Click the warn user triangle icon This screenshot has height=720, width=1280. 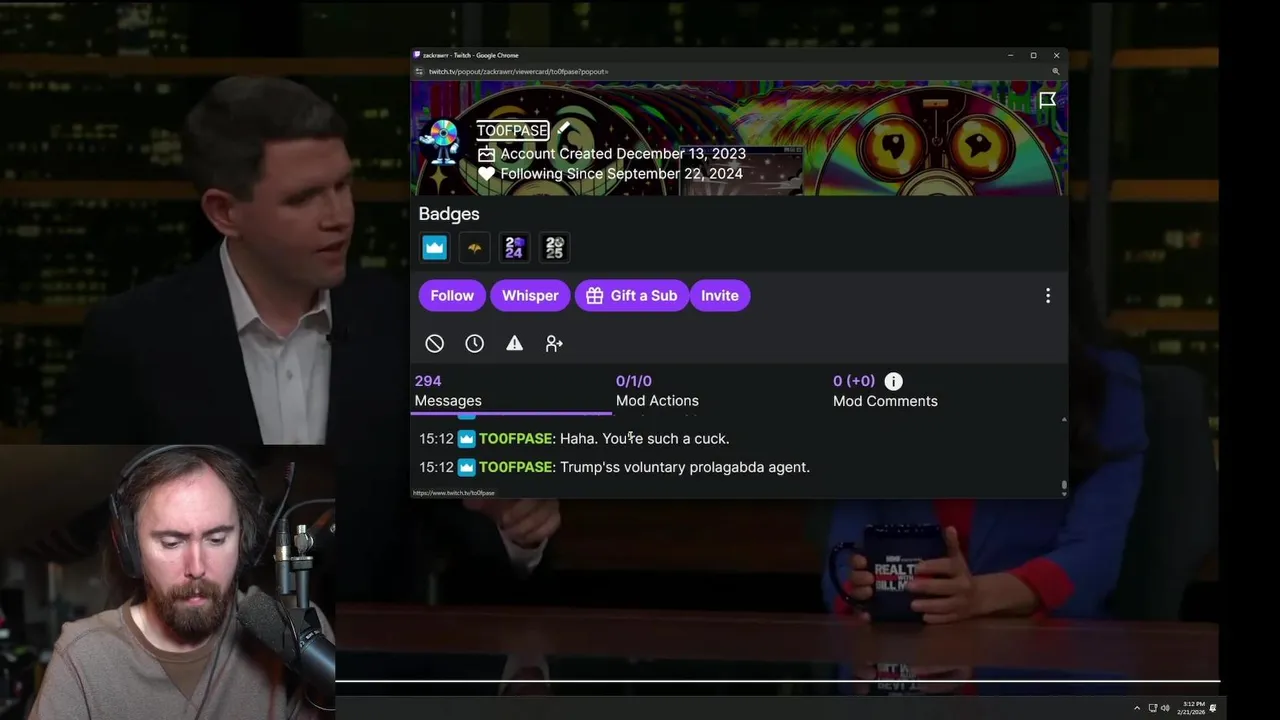click(514, 343)
